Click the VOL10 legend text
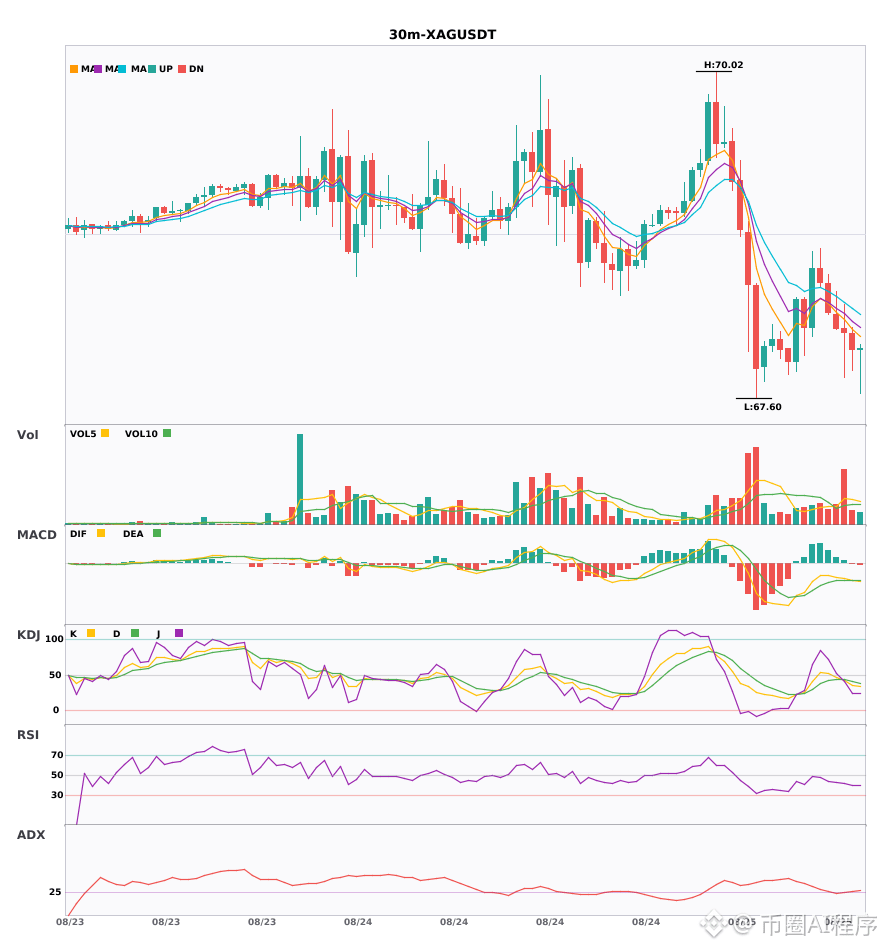 [141, 434]
